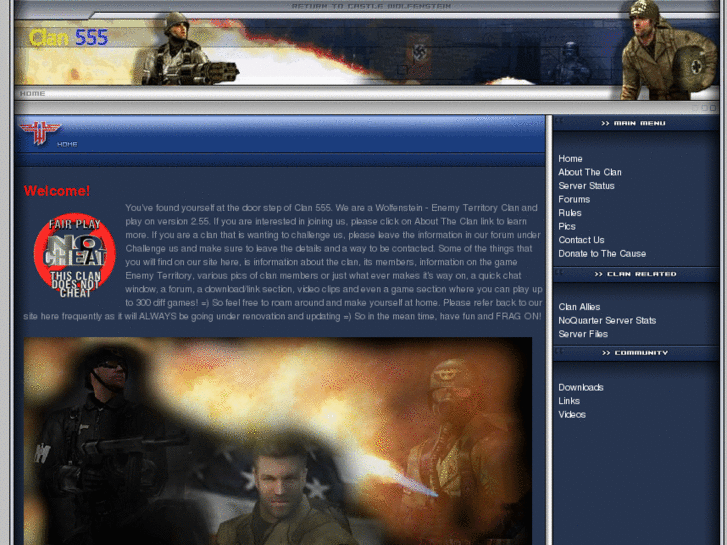Click the red Welcome! heading
The height and width of the screenshot is (545, 727).
point(57,191)
